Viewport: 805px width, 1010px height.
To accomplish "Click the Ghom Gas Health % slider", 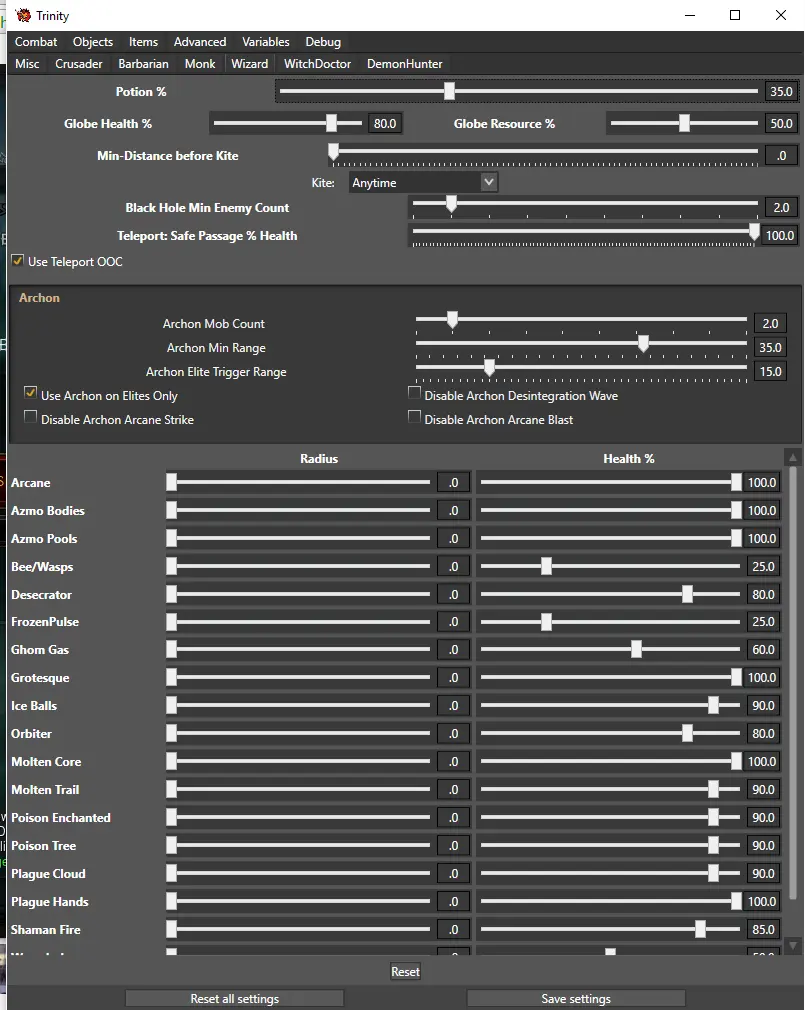I will pos(610,649).
